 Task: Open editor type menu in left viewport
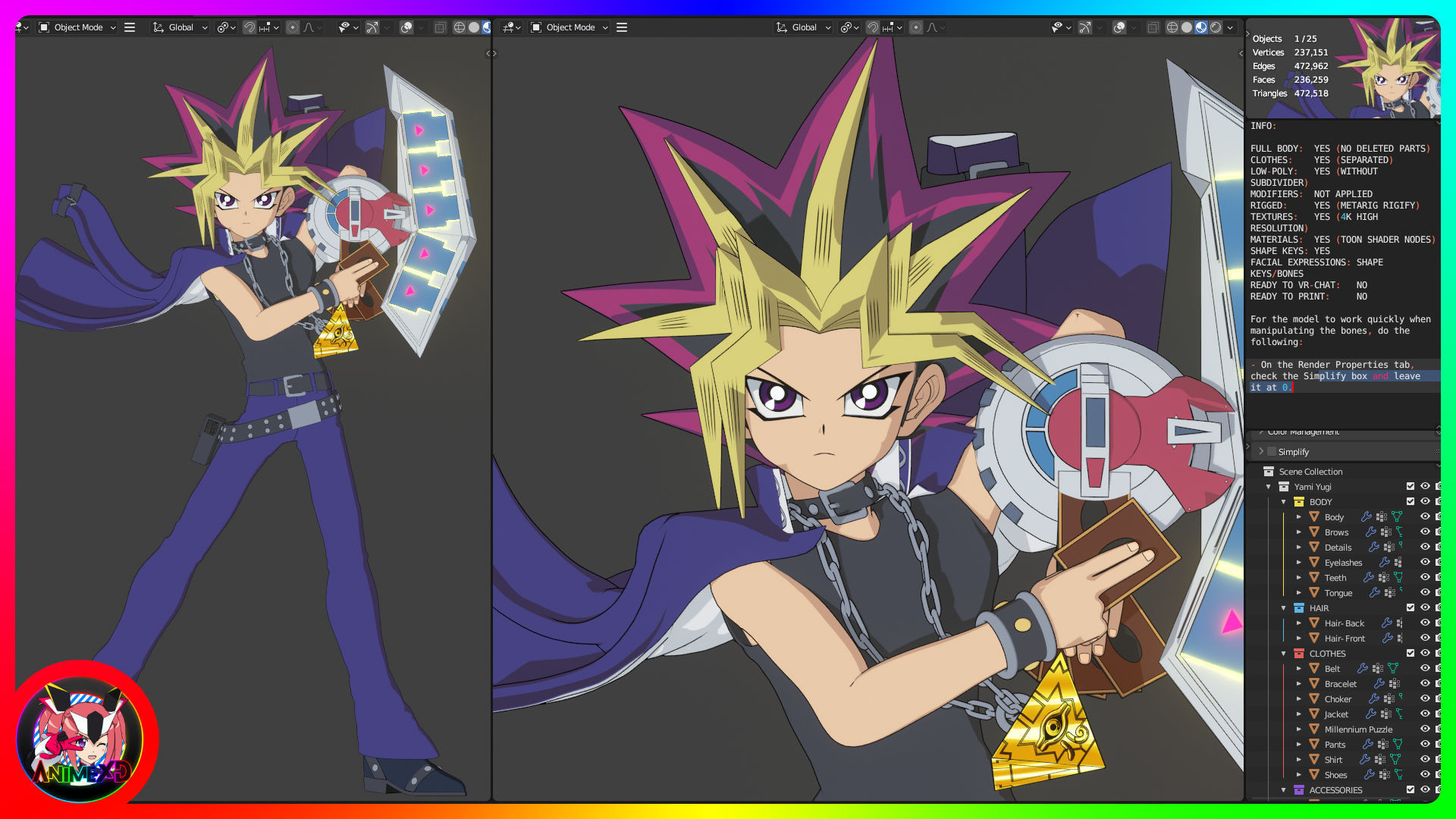point(22,27)
